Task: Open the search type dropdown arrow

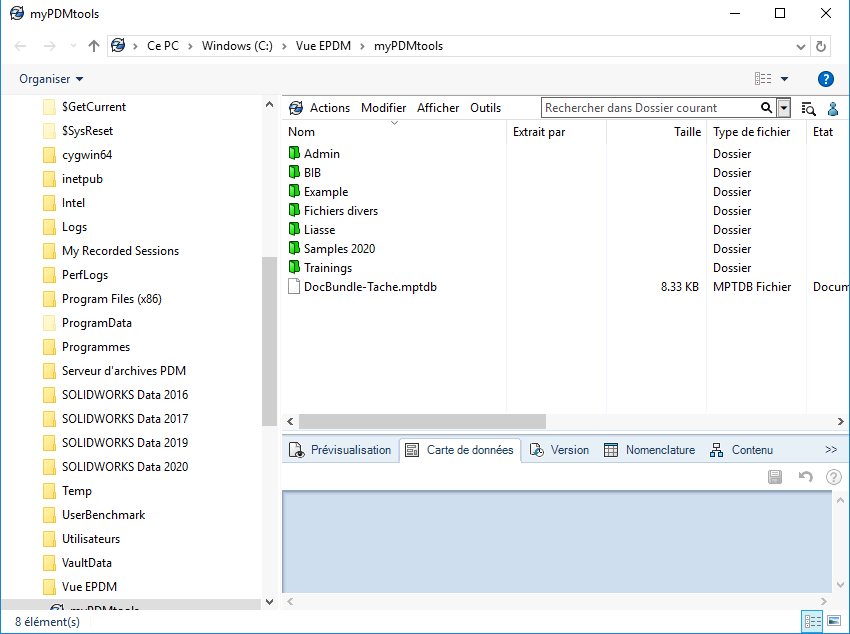Action: [x=784, y=108]
